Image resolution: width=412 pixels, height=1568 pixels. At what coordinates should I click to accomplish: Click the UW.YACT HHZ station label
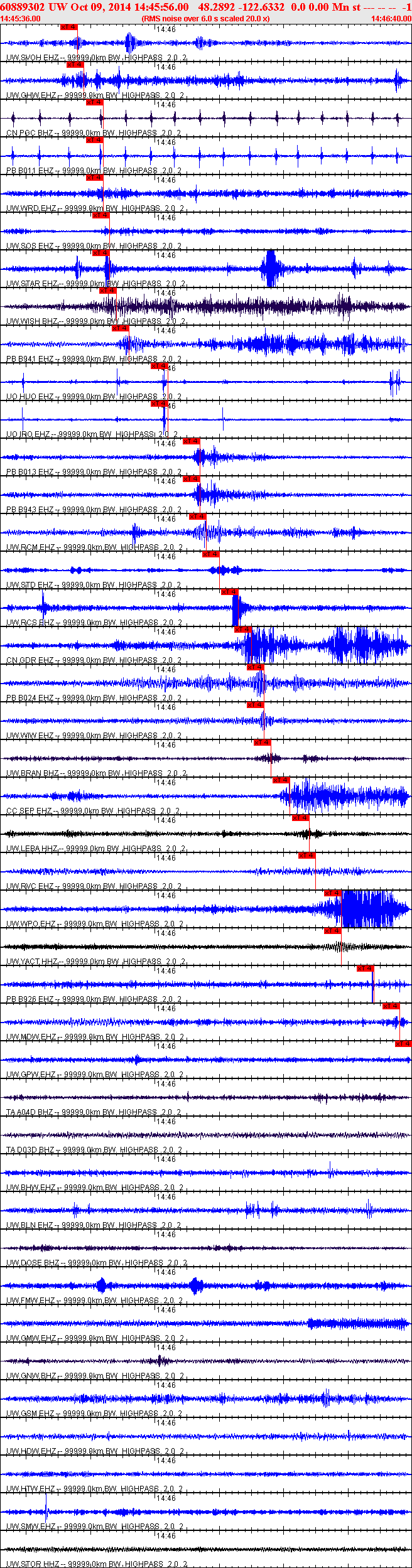(x=32, y=962)
